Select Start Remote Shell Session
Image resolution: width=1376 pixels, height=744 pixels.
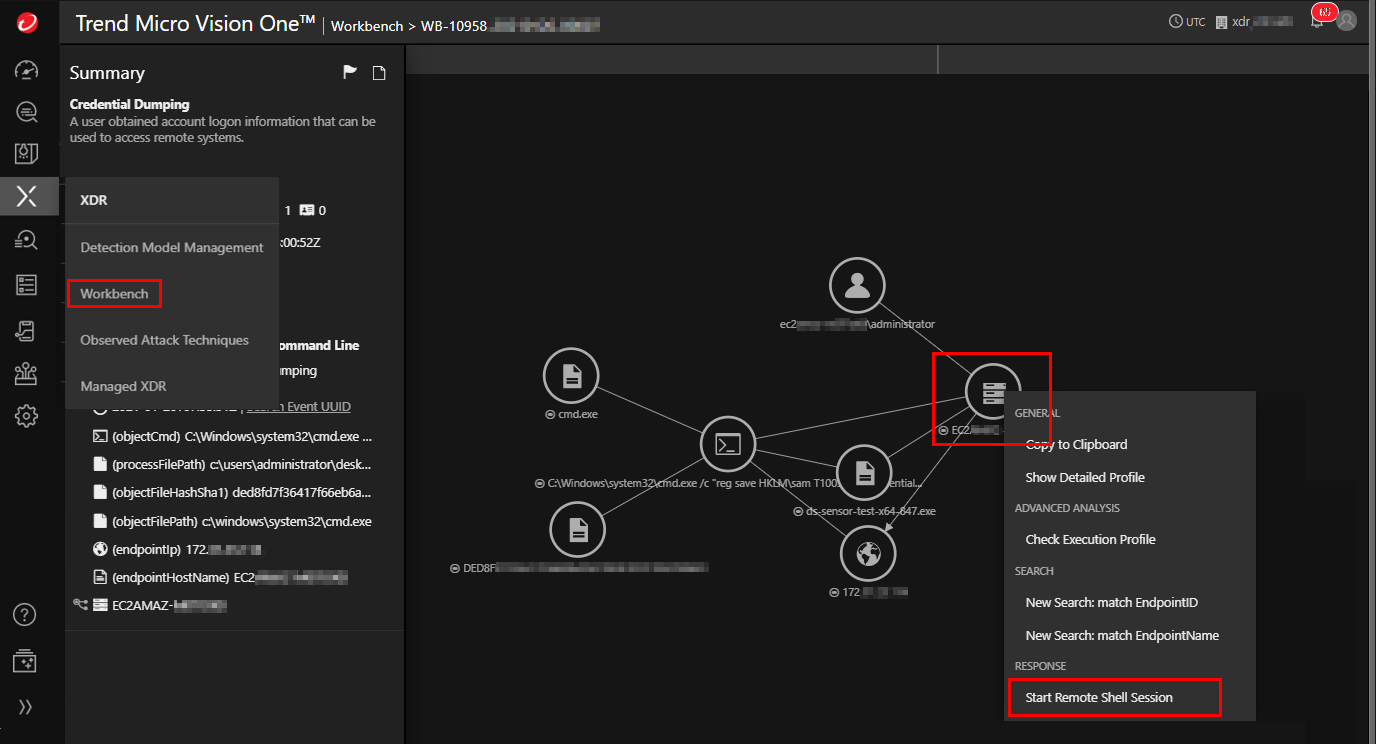point(1099,697)
